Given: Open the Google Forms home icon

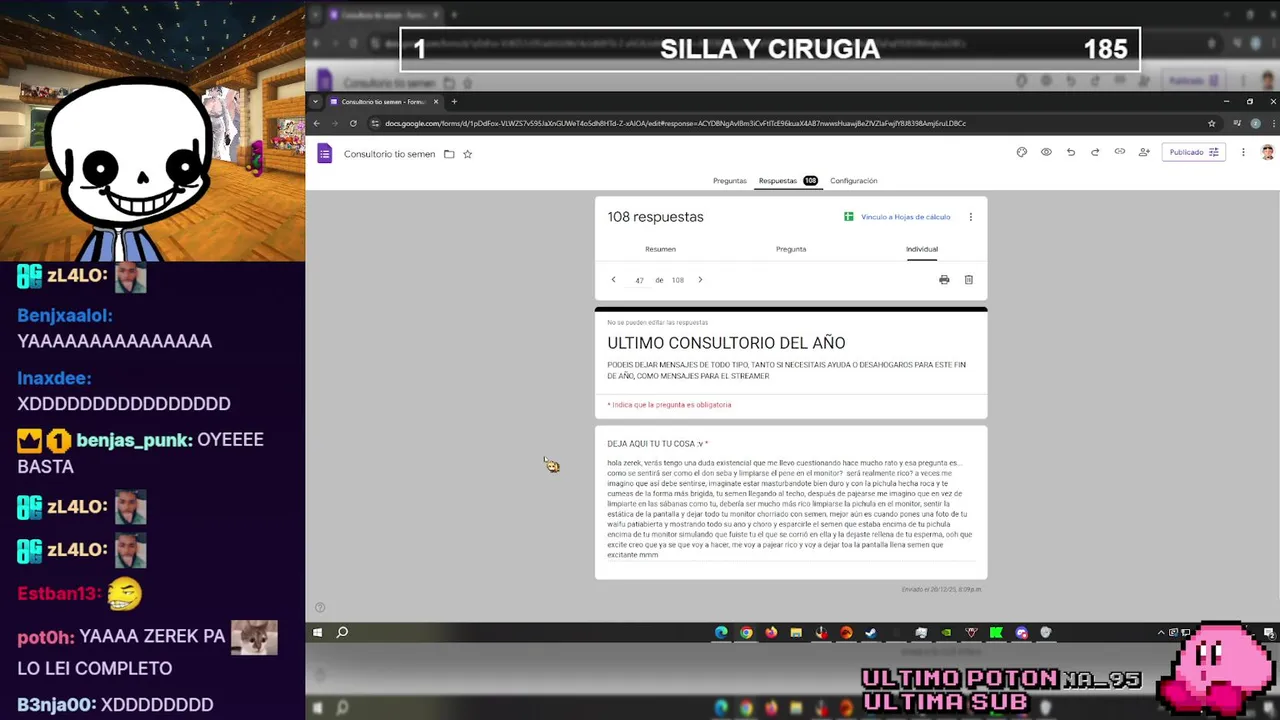Looking at the screenshot, I should (x=324, y=153).
